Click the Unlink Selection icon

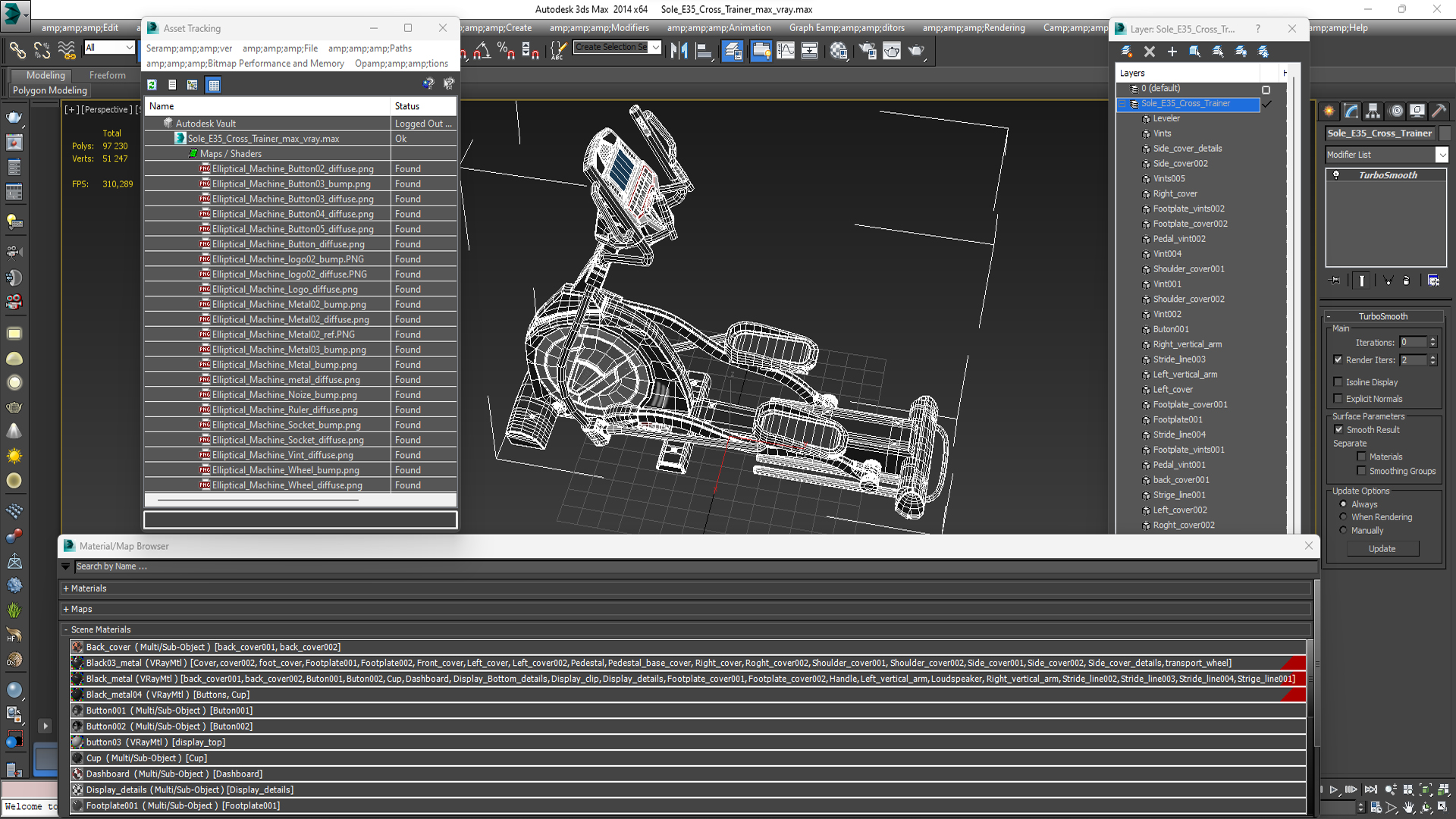pos(42,51)
